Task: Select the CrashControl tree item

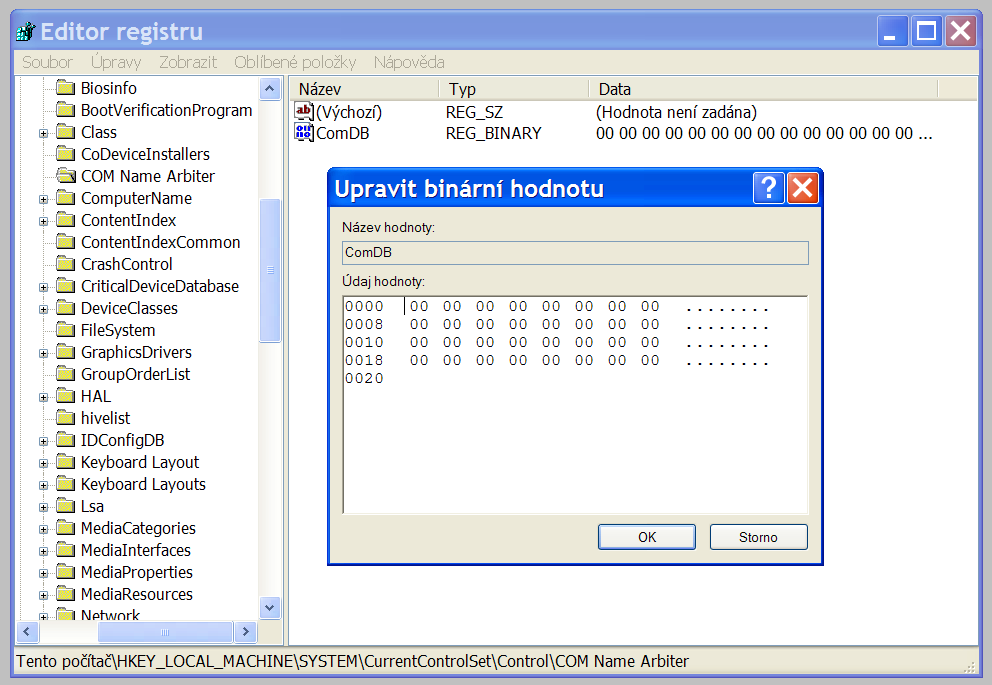Action: click(126, 264)
